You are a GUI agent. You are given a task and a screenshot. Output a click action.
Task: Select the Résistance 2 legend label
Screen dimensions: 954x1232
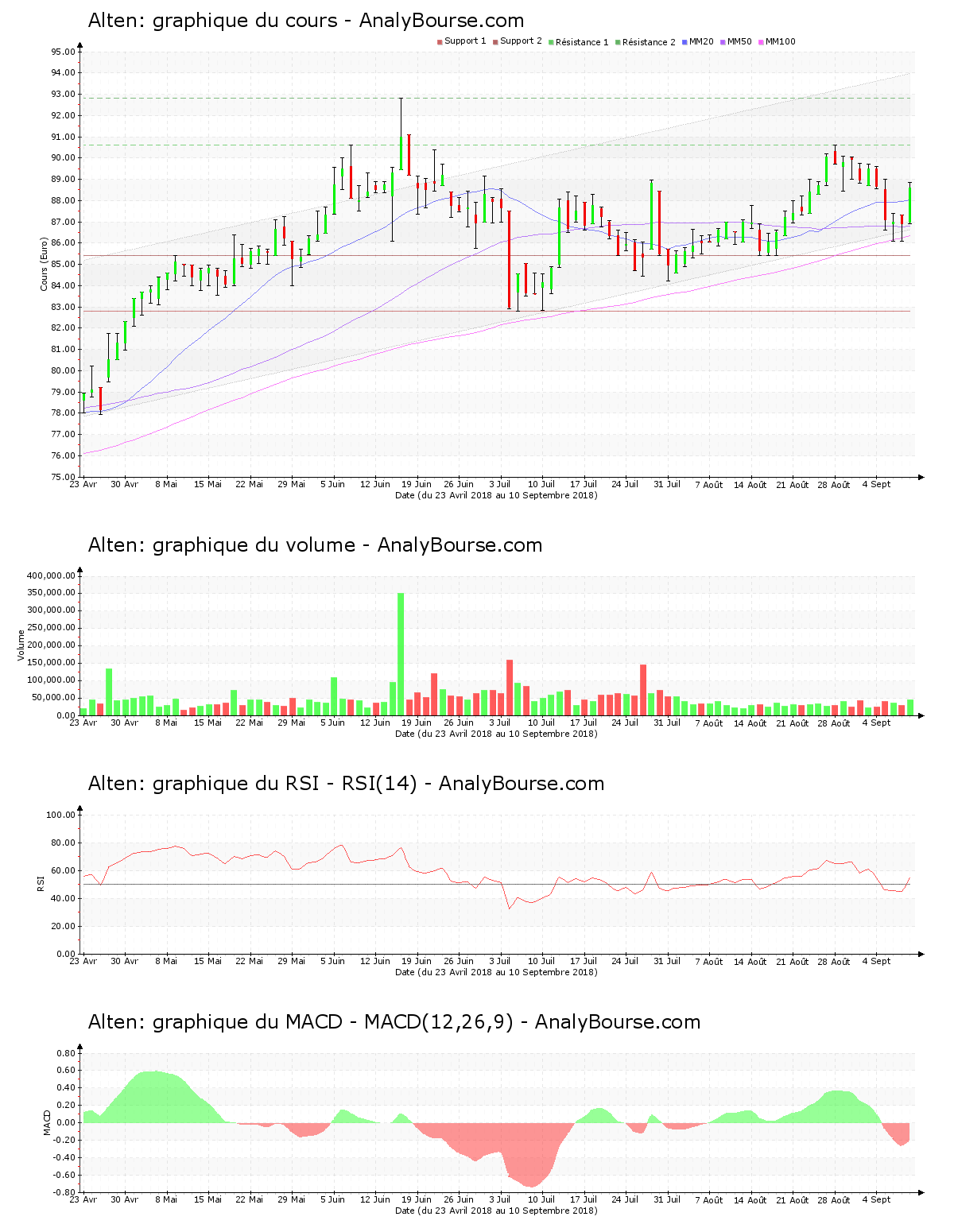click(x=649, y=42)
